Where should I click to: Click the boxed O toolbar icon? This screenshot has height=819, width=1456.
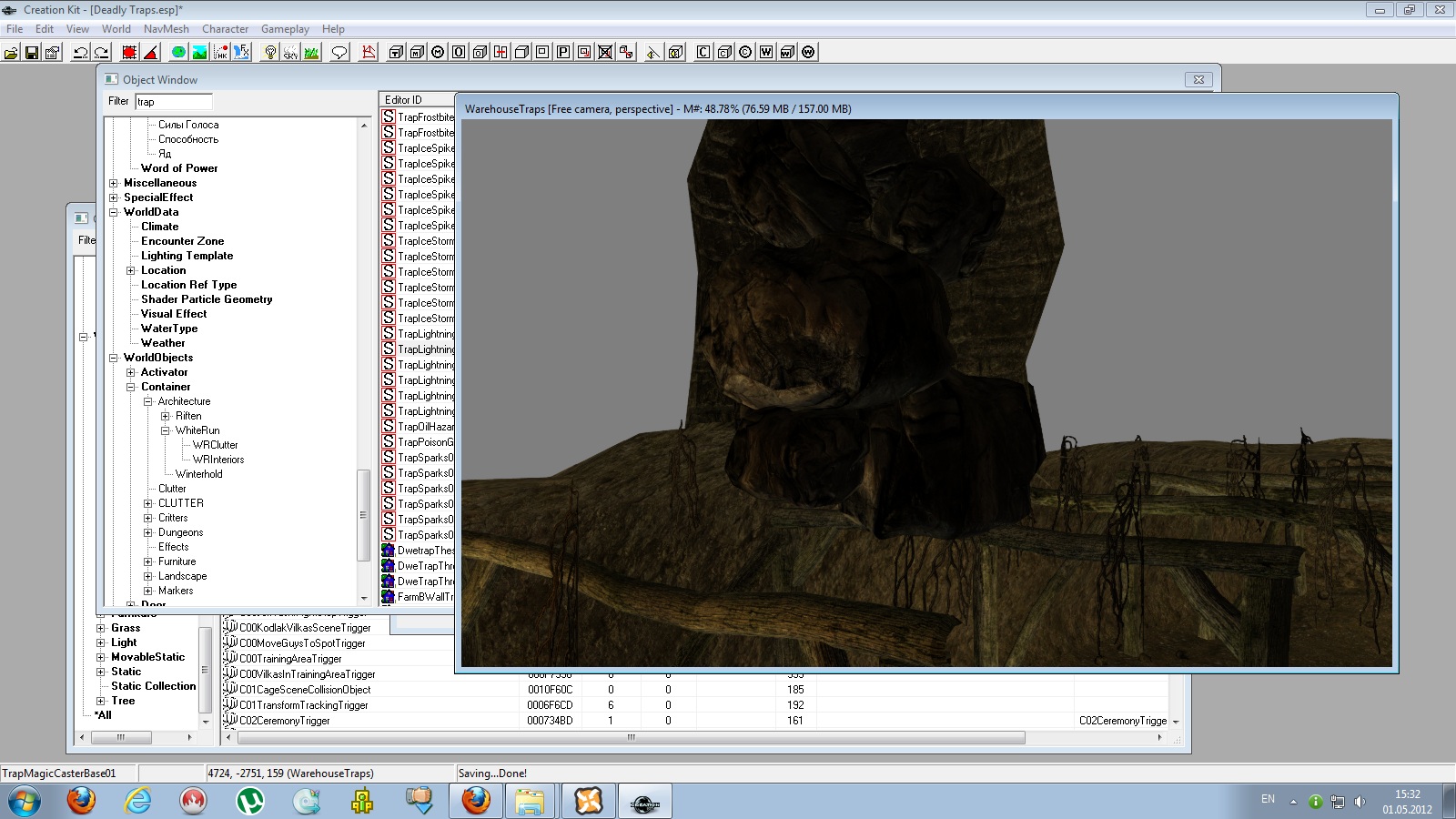point(459,52)
